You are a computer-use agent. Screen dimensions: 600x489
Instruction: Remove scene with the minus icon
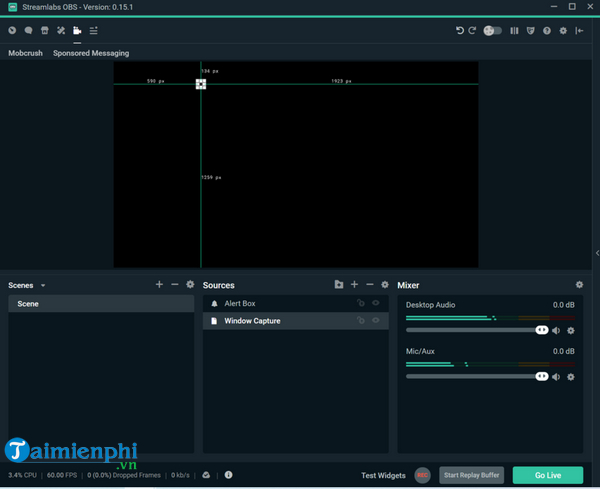[x=175, y=284]
